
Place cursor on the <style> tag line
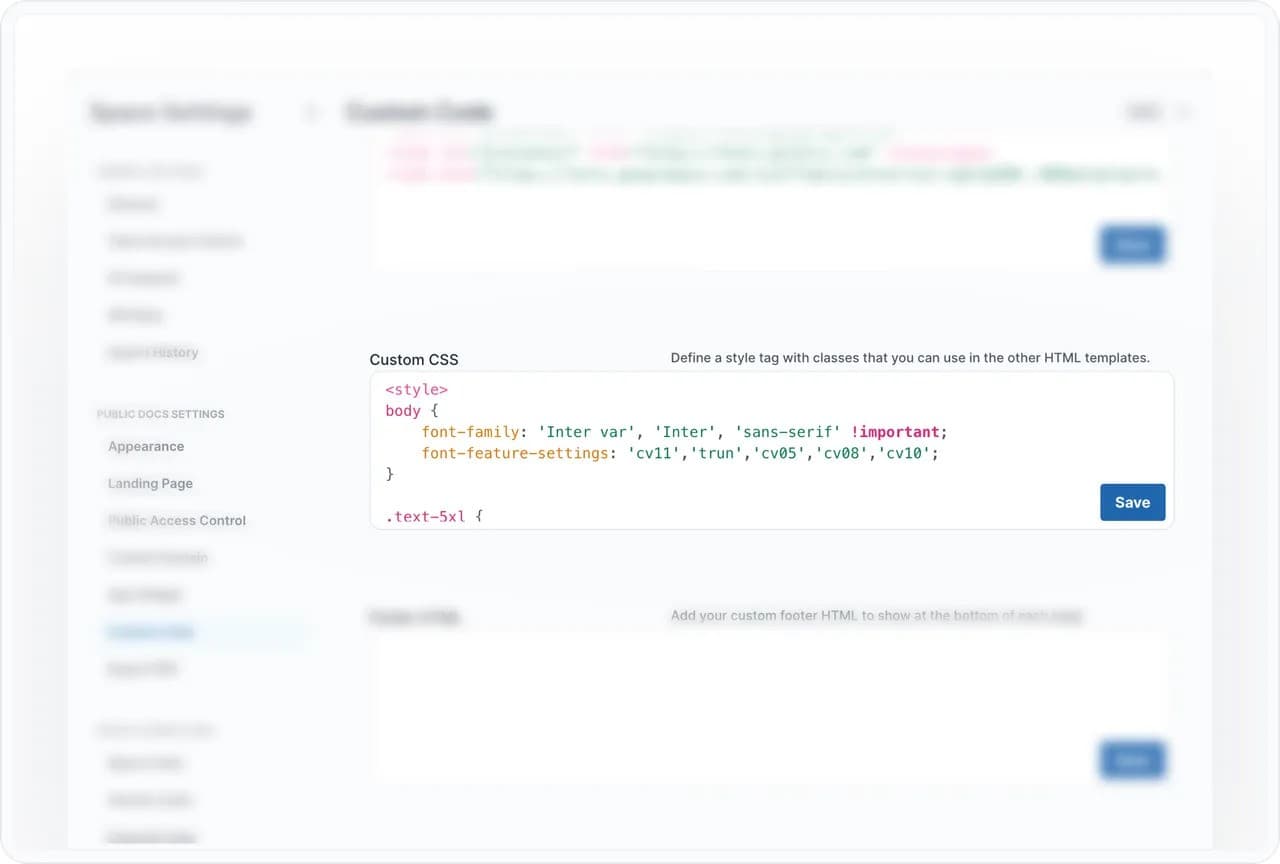[416, 389]
